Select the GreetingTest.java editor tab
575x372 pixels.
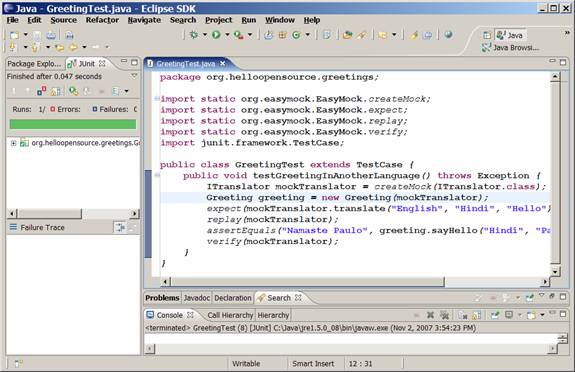186,63
